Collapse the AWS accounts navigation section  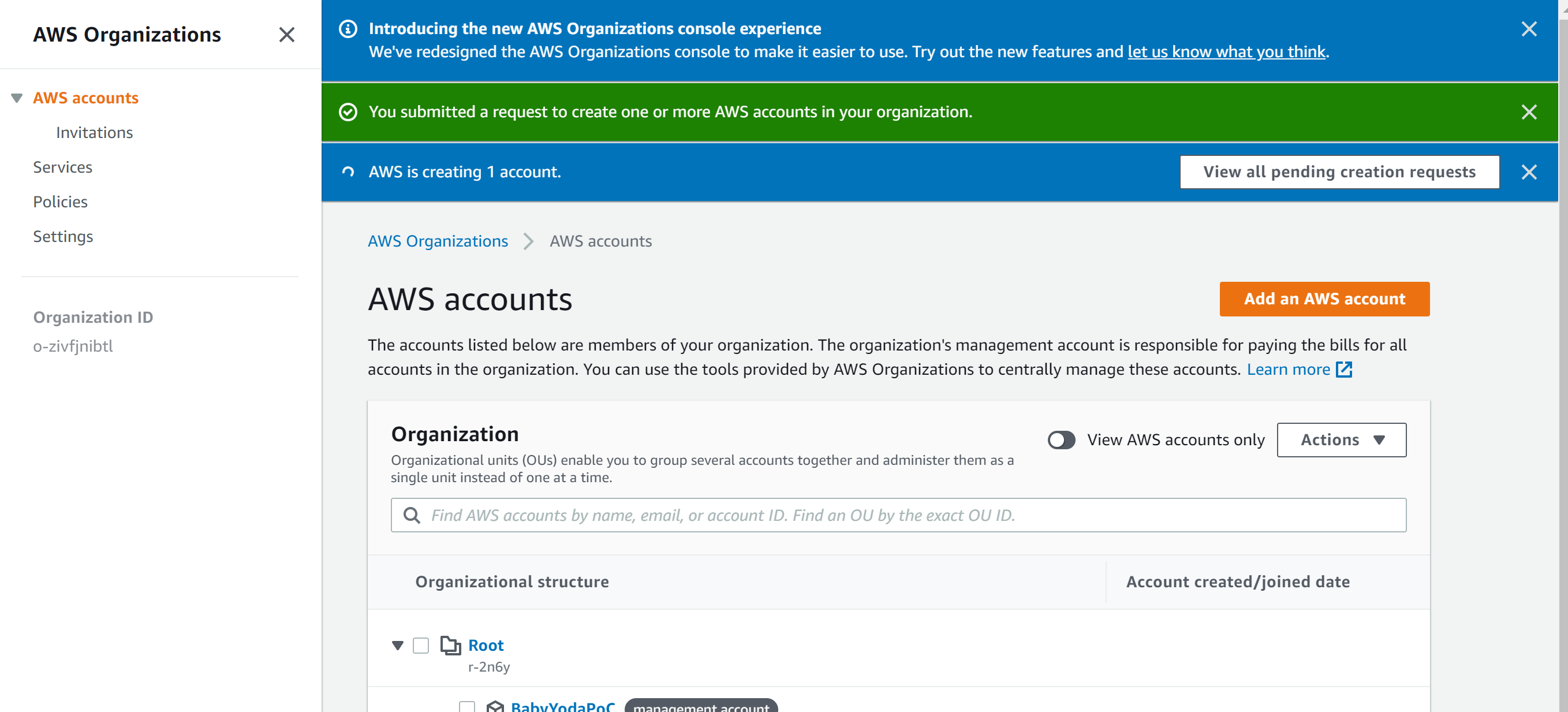(17, 98)
